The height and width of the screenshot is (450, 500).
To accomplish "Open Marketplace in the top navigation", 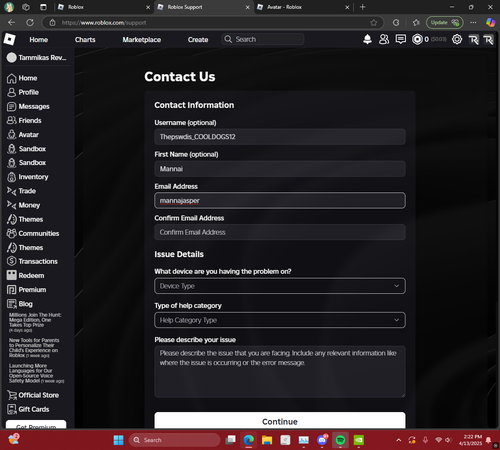I will [142, 40].
